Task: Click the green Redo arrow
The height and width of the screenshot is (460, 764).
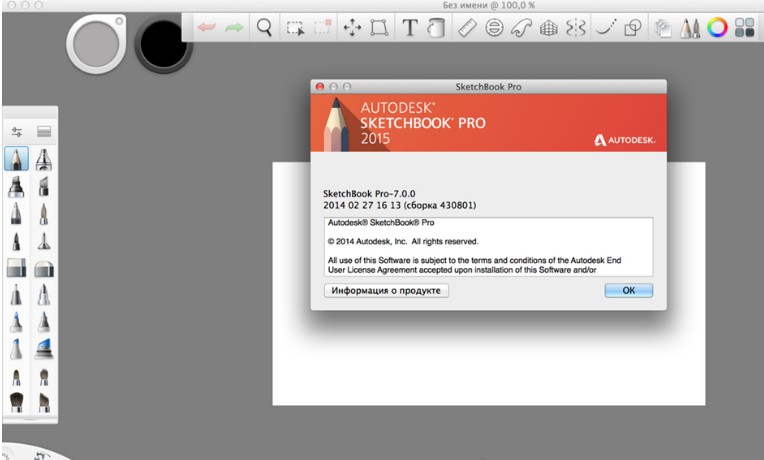Action: 234,27
